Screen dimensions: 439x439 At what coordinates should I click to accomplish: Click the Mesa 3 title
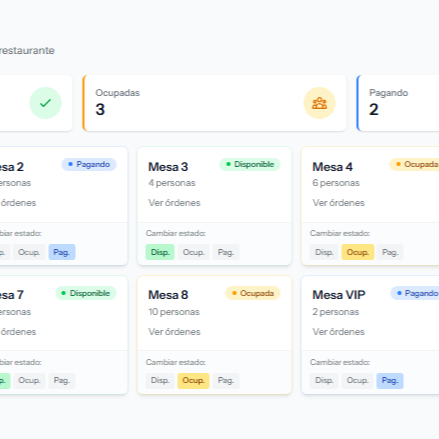pos(168,167)
